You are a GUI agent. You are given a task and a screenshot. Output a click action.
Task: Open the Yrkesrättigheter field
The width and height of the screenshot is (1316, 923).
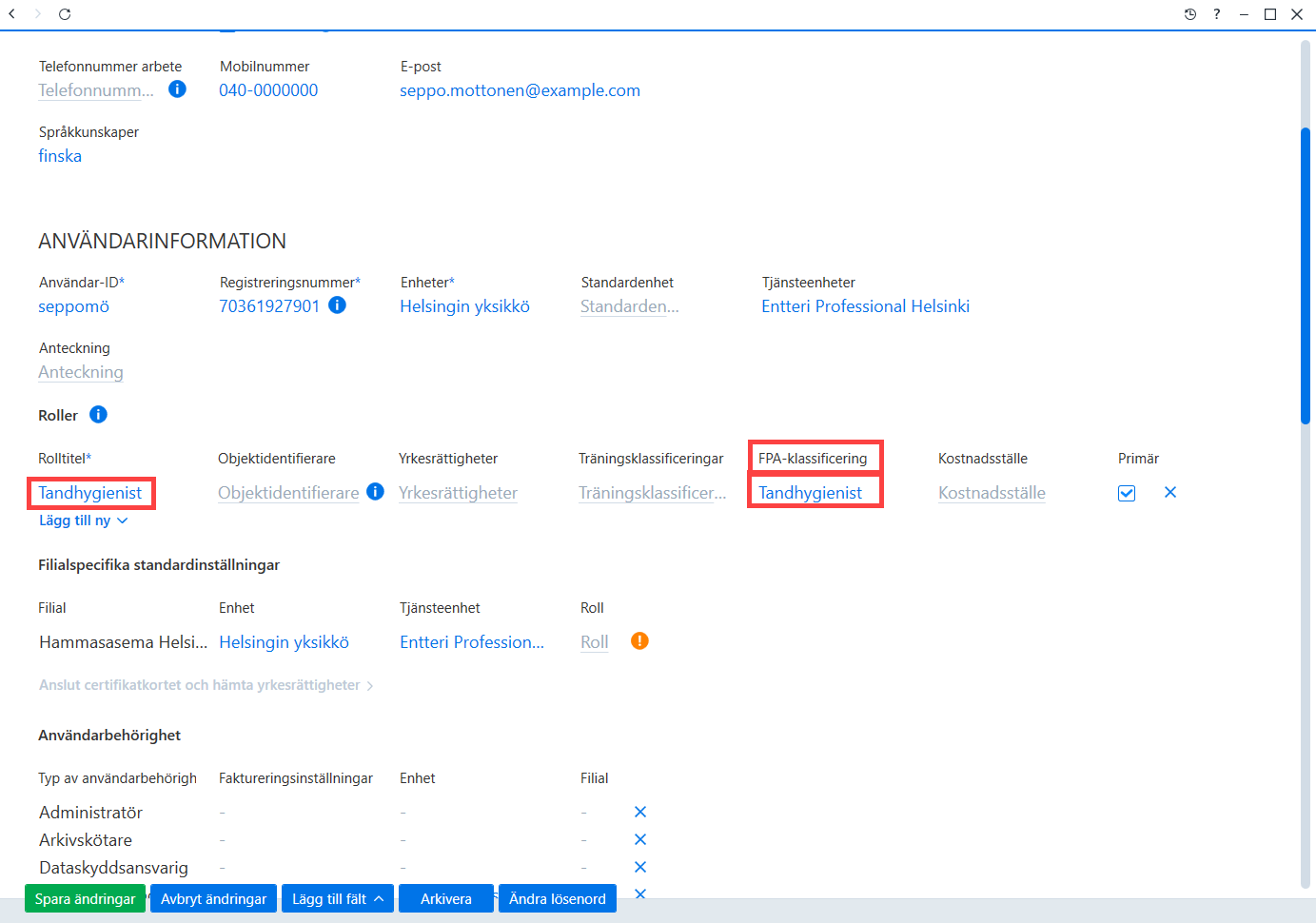(458, 493)
